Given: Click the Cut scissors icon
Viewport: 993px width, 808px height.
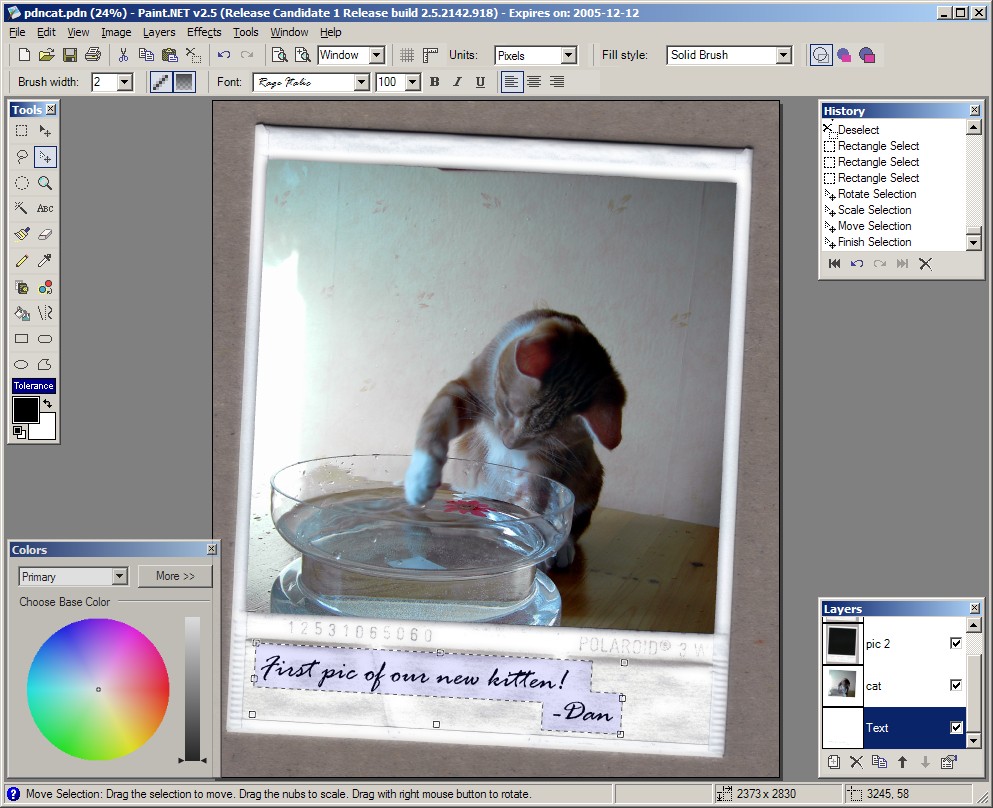Looking at the screenshot, I should click(x=123, y=55).
